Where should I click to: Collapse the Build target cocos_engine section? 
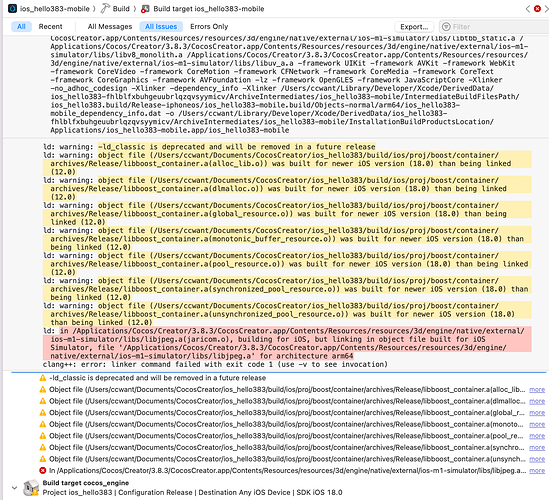[x=14, y=487]
